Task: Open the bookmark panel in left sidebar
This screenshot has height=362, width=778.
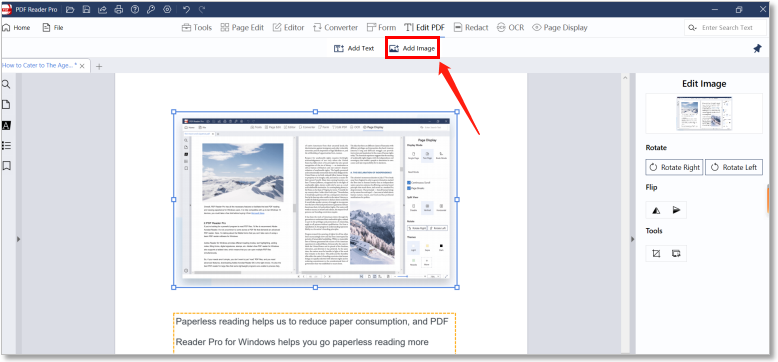Action: point(6,166)
